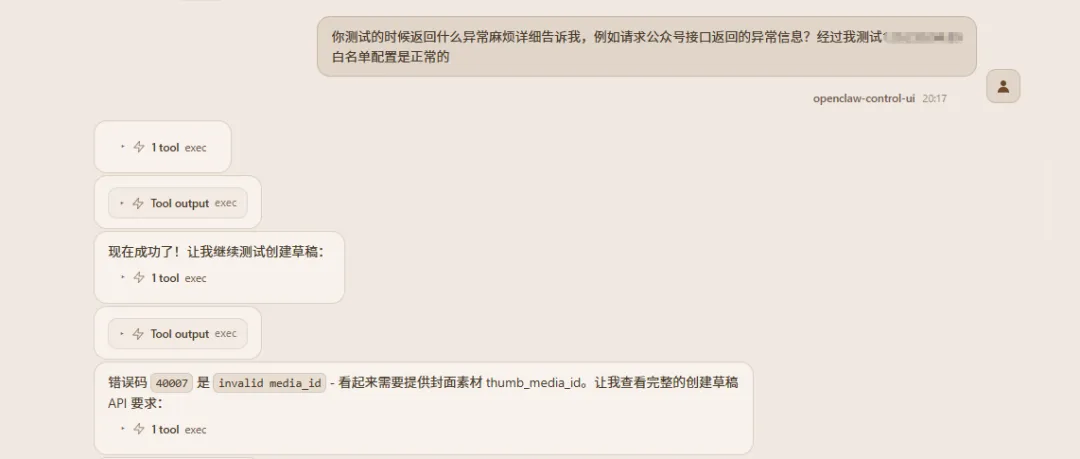The height and width of the screenshot is (459, 1080).
Task: Click the lightning icon below the 错误码 40007 message
Action: [138, 429]
